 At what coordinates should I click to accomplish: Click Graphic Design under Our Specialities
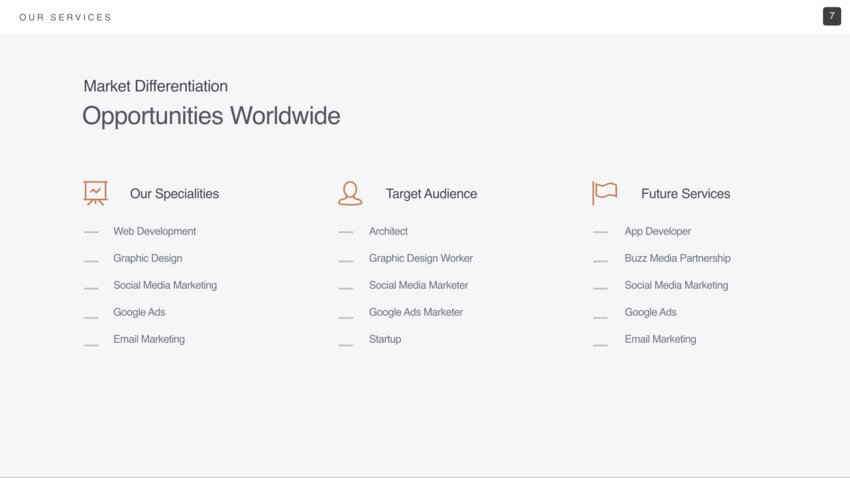pos(147,258)
